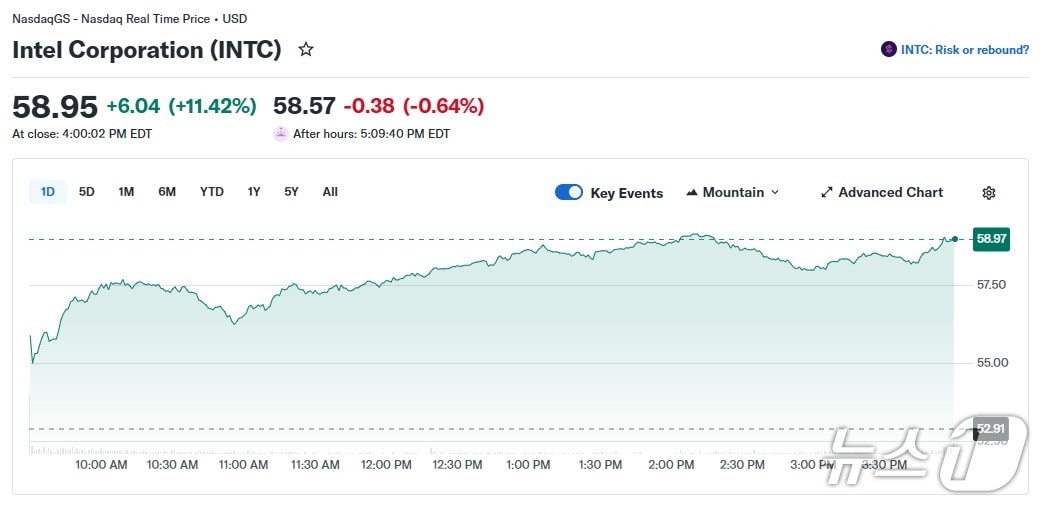Toggle the Key Events switch
Screen dimensions: 1043x507
(x=569, y=193)
